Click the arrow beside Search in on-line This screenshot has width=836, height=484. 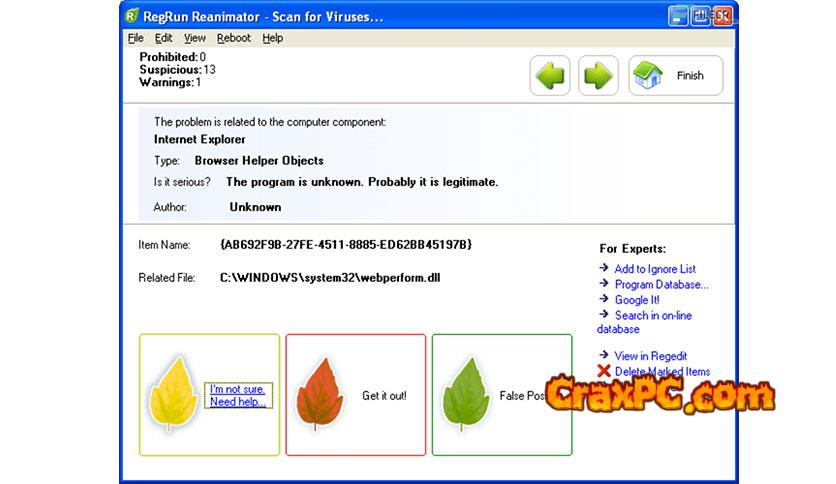604,314
